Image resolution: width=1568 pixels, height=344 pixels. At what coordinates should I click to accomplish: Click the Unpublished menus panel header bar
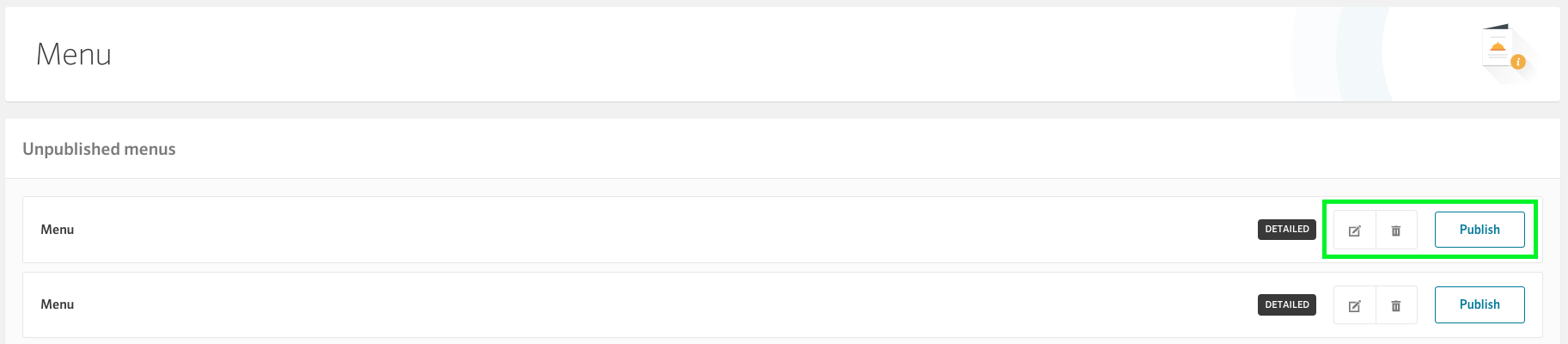coord(783,149)
